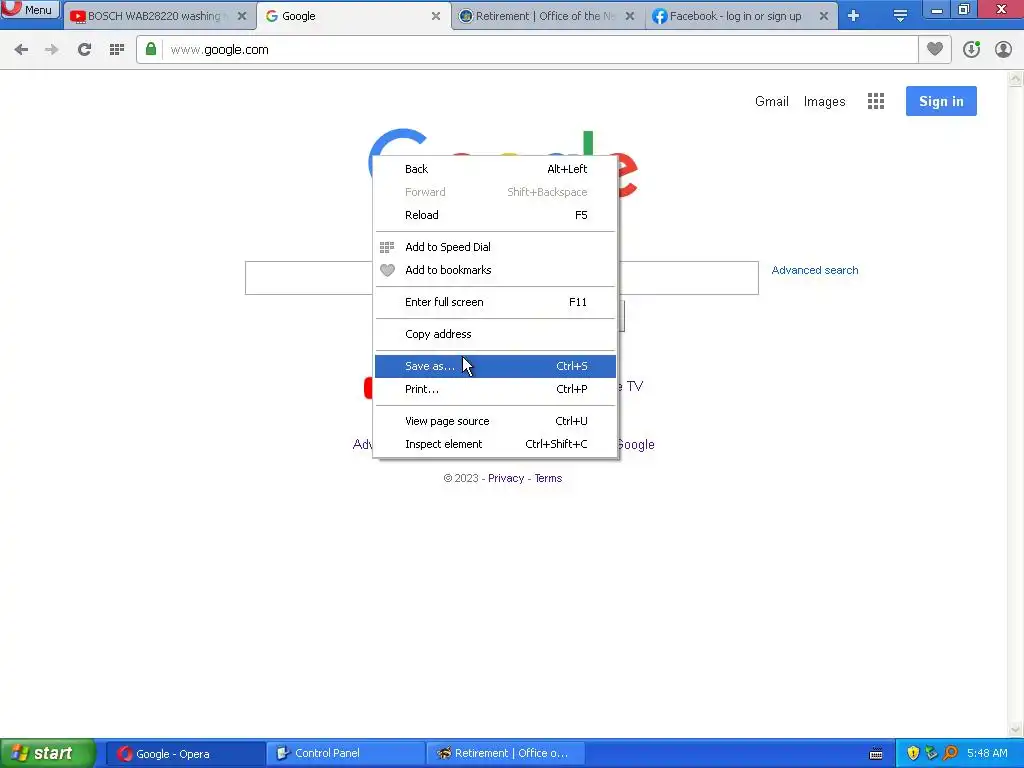Open the user account icon in toolbar
The height and width of the screenshot is (768, 1024).
1003,50
